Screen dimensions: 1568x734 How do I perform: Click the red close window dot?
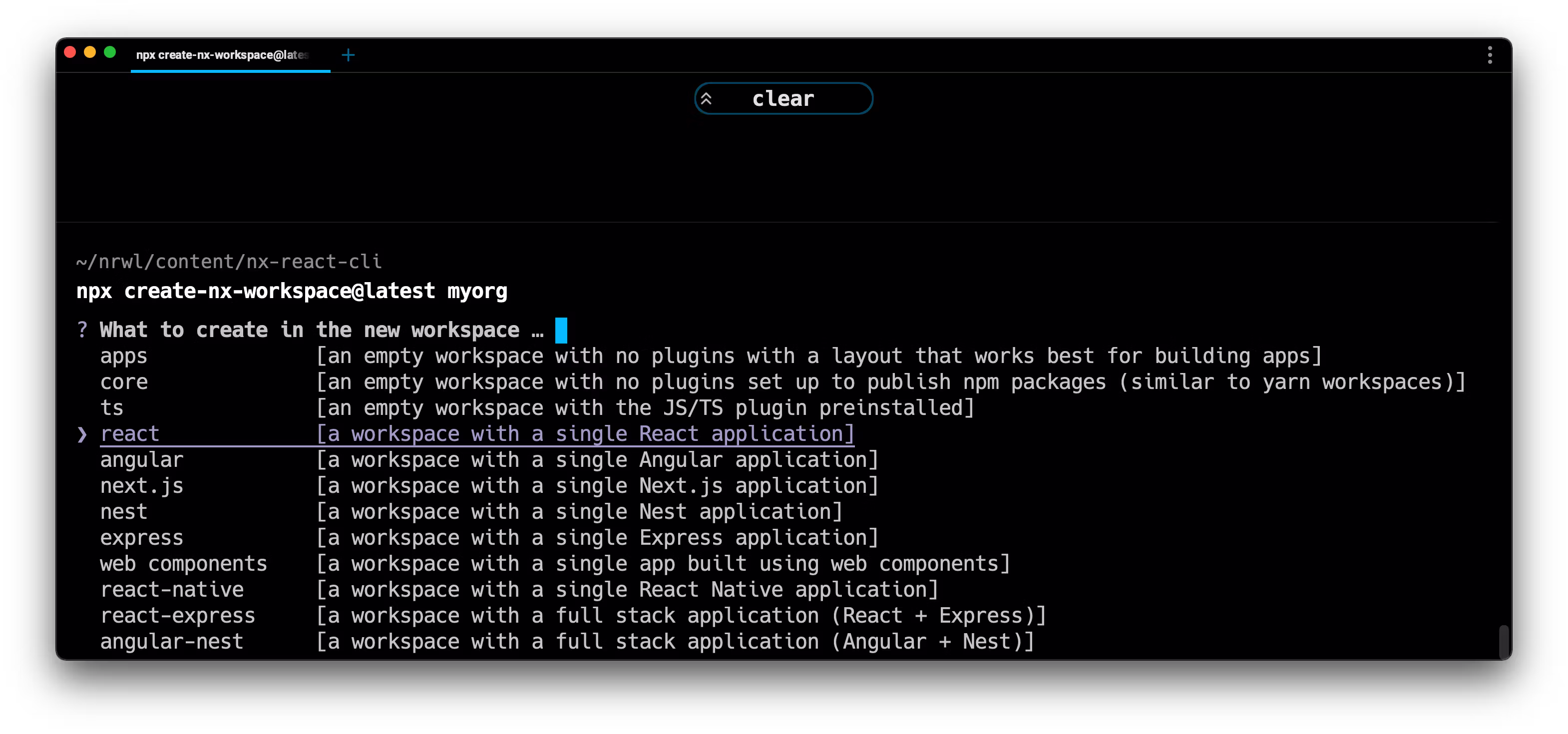(x=70, y=53)
